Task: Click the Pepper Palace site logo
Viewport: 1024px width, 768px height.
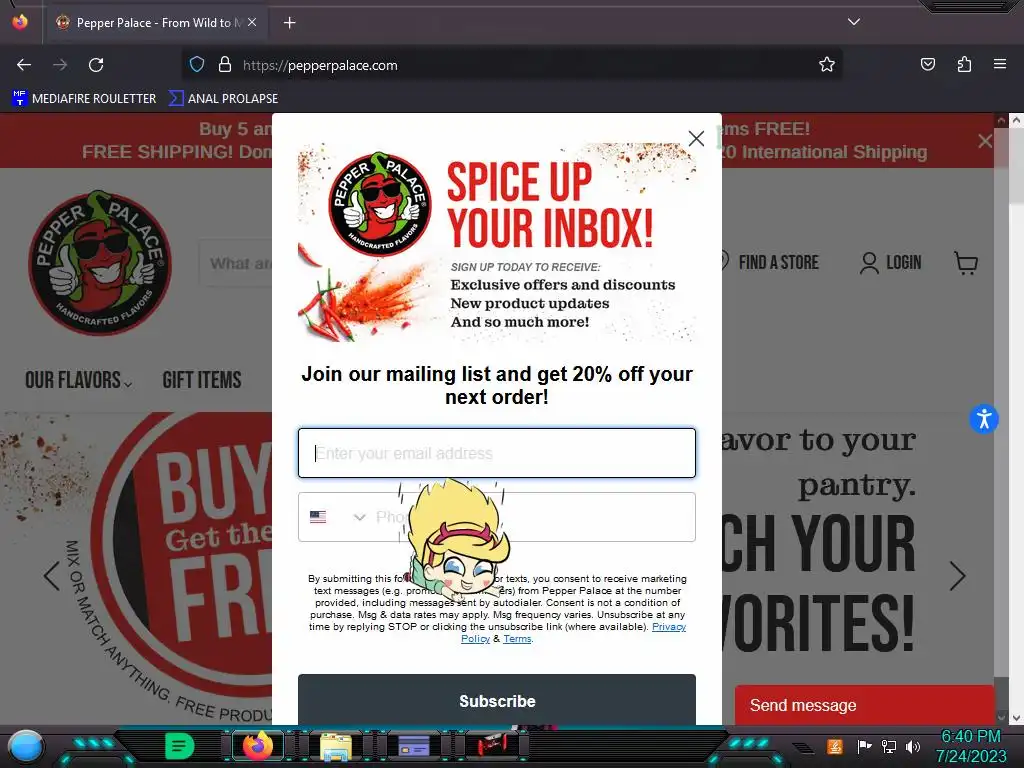Action: [100, 263]
